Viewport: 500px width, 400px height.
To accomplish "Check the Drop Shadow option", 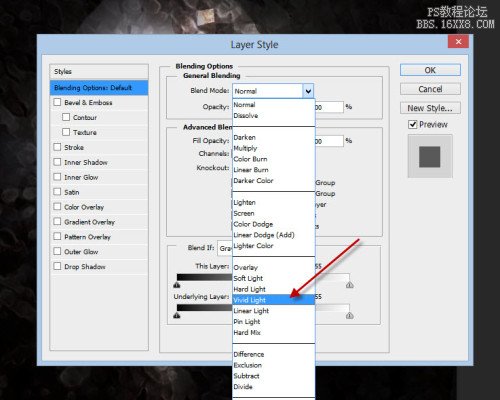I will (x=57, y=266).
